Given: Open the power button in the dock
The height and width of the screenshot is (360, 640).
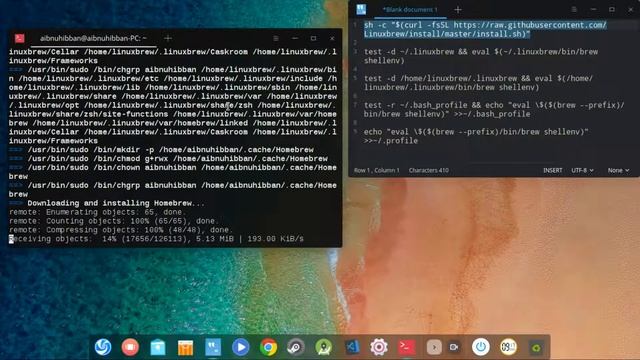Looking at the screenshot, I should point(481,347).
